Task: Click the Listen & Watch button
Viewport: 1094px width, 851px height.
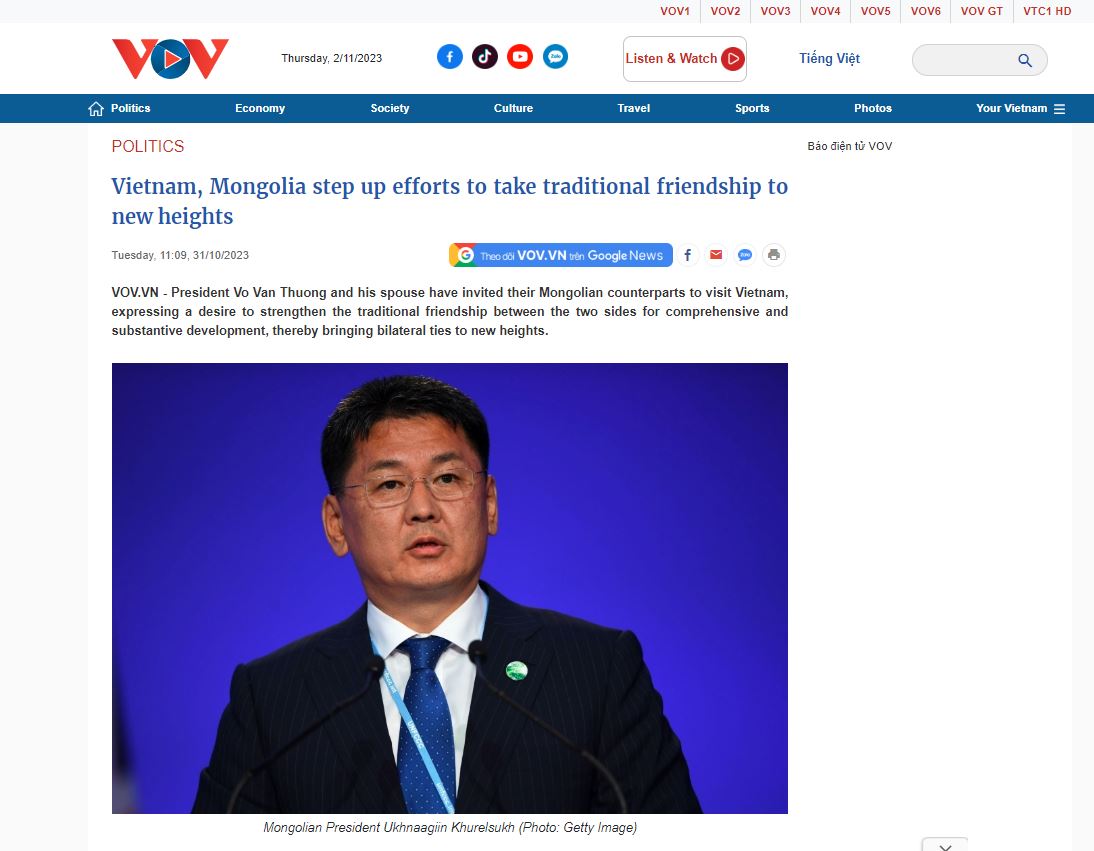Action: (x=684, y=59)
